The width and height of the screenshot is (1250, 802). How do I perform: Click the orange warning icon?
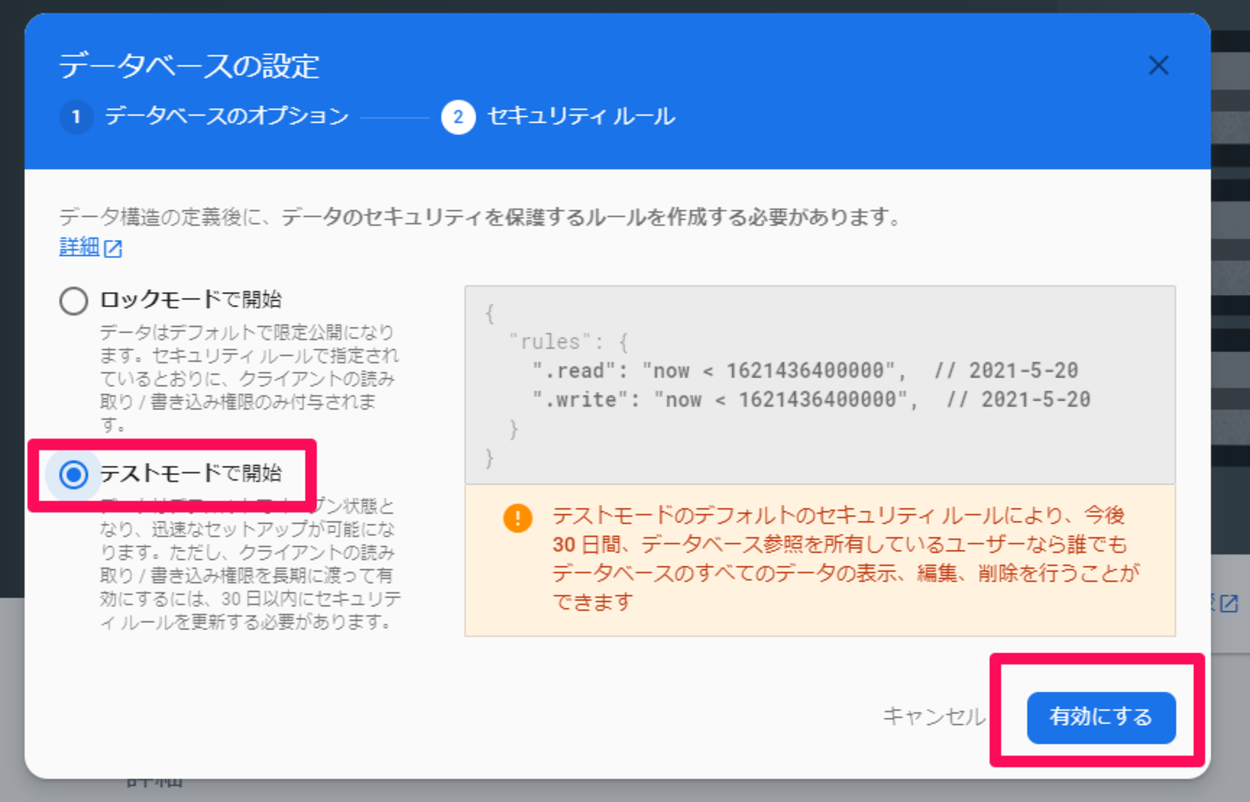click(517, 518)
